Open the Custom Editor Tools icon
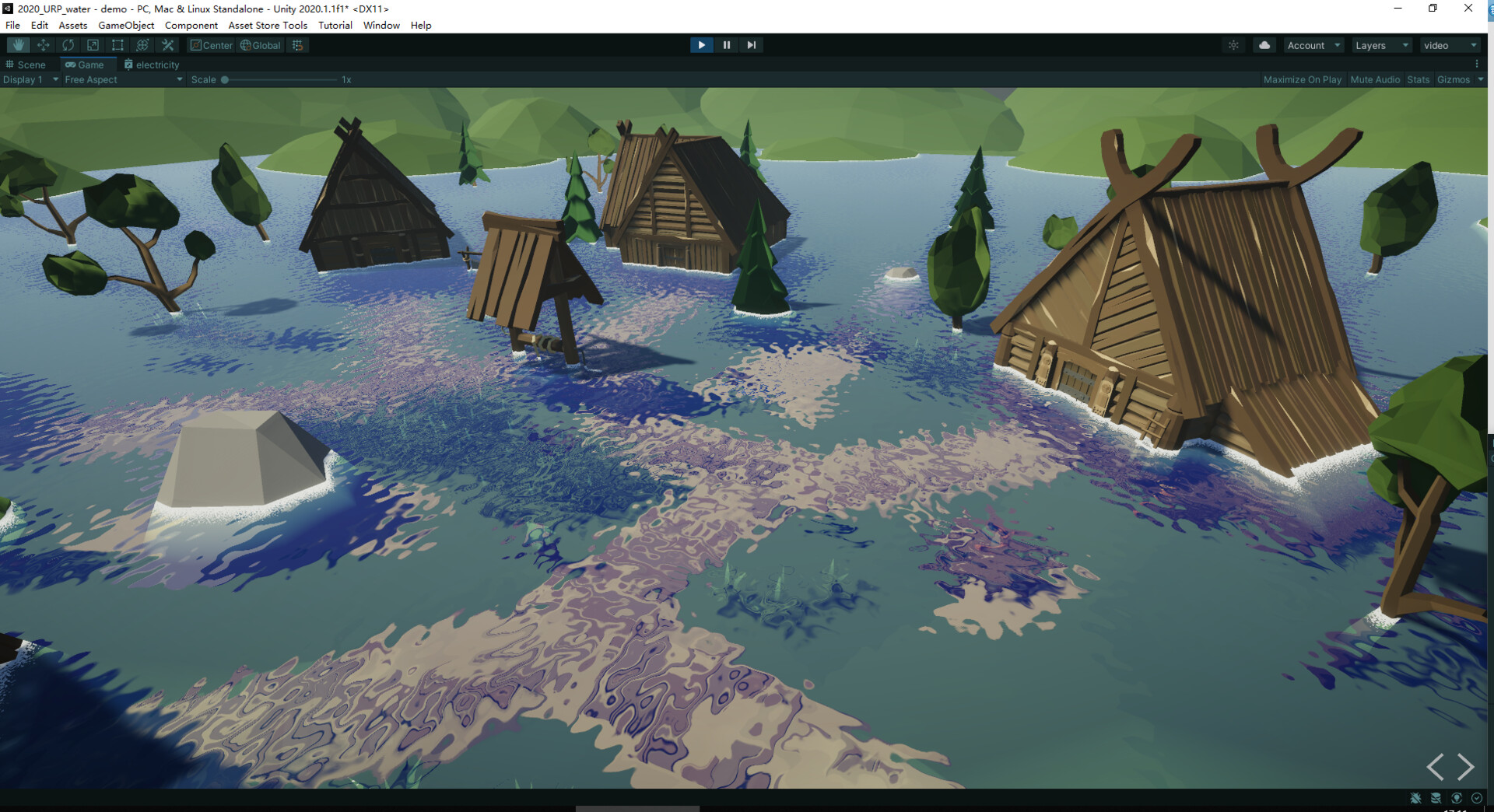The height and width of the screenshot is (812, 1494). click(x=167, y=45)
